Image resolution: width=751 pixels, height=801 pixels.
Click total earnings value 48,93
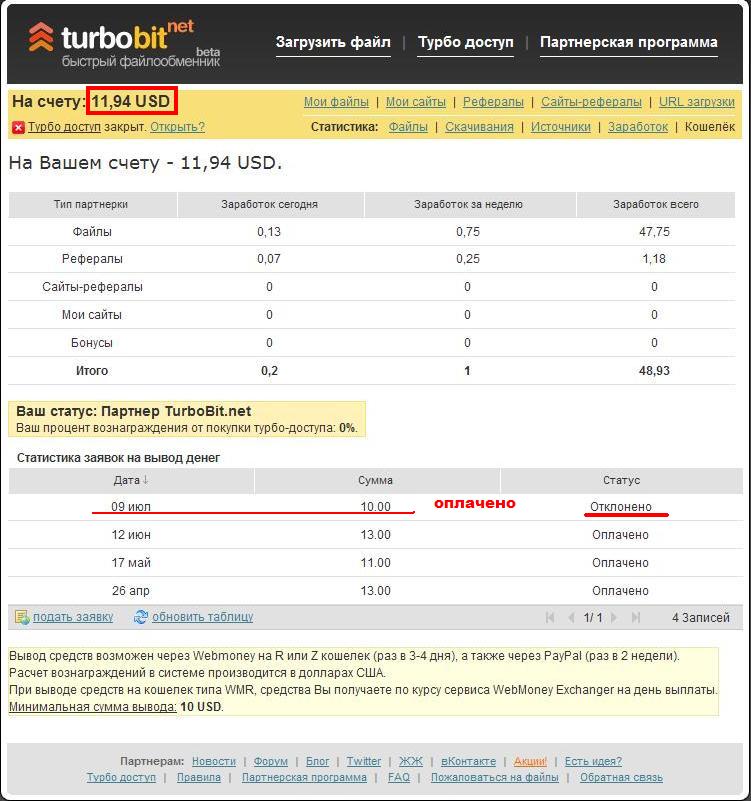tap(654, 371)
